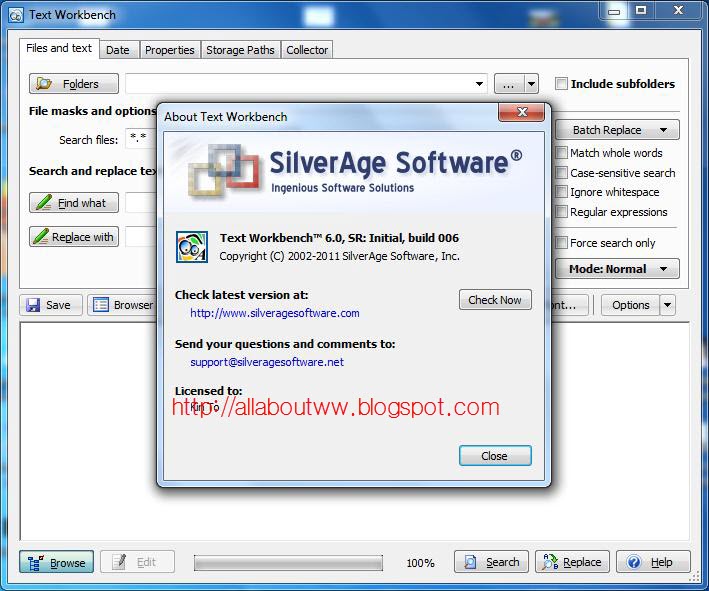The image size is (709, 591).
Task: Click the Text Workbench app icon in About dialog
Action: point(192,247)
